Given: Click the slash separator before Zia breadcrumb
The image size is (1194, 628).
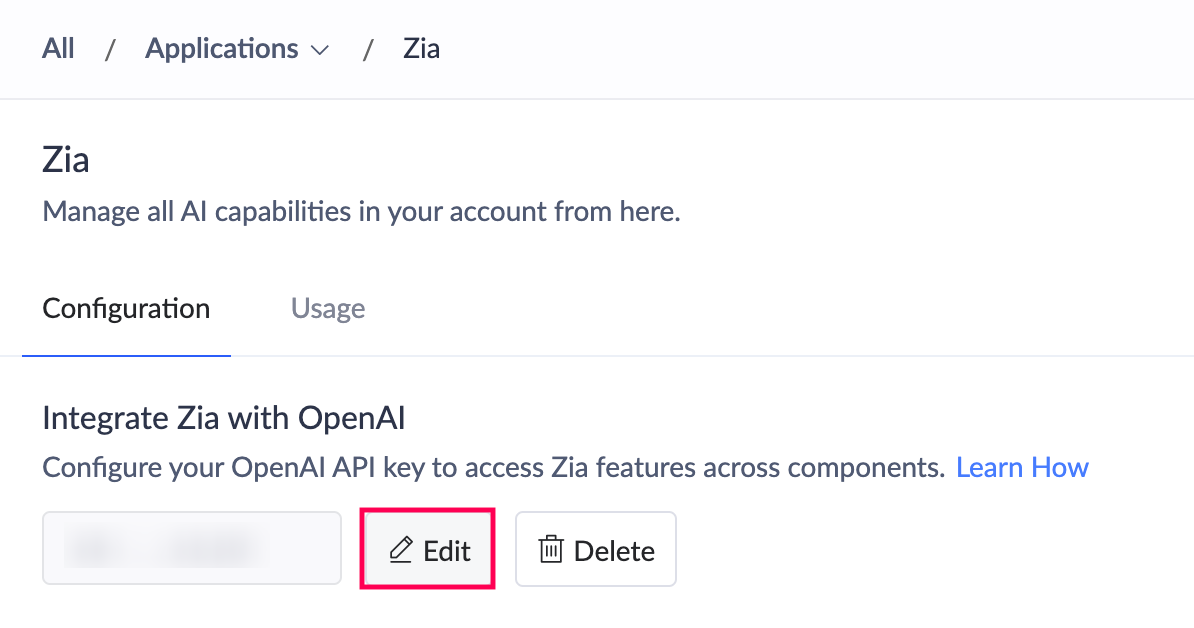Looking at the screenshot, I should [x=368, y=49].
